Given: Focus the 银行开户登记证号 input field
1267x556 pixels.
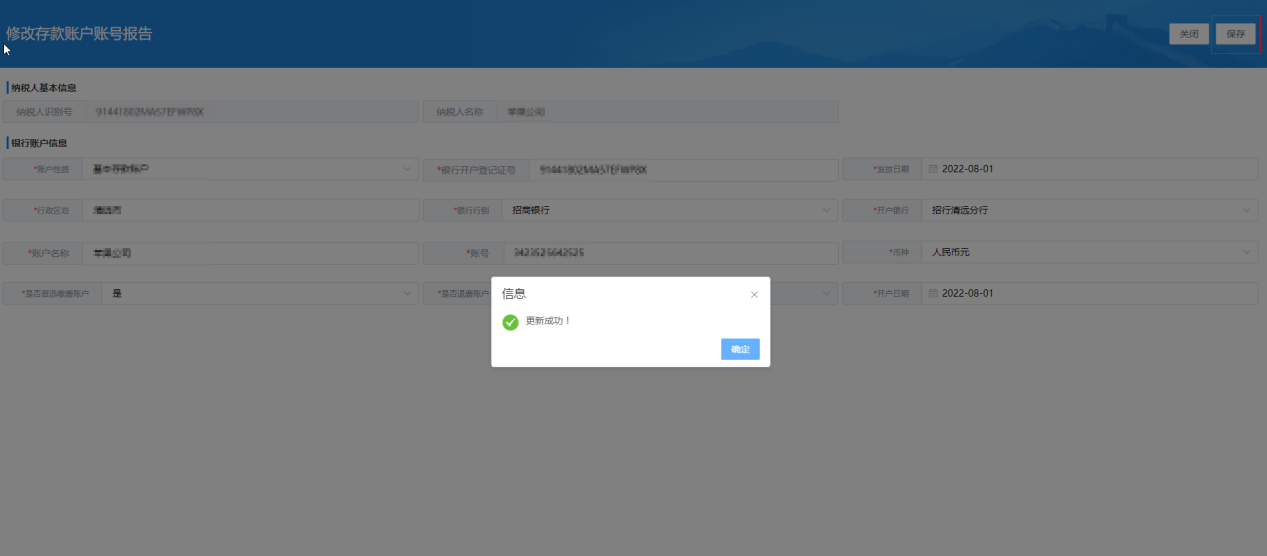Looking at the screenshot, I should pyautogui.click(x=680, y=170).
